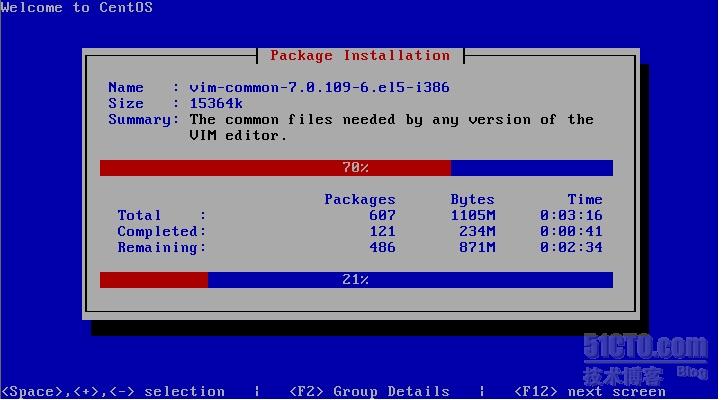
Task: Click the 70% package progress bar
Action: click(x=356, y=168)
